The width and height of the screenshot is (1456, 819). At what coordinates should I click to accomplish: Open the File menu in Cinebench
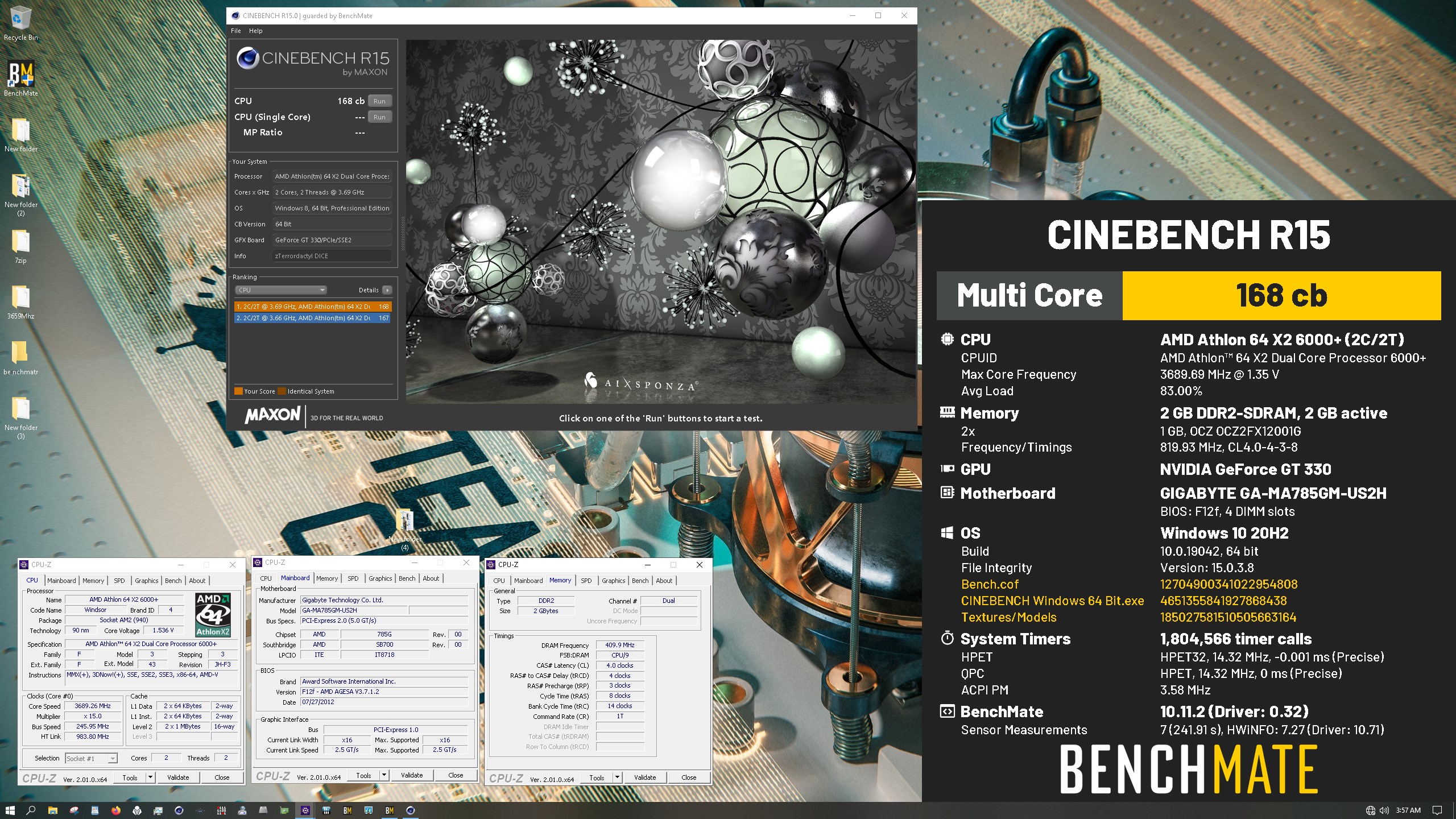pos(236,31)
